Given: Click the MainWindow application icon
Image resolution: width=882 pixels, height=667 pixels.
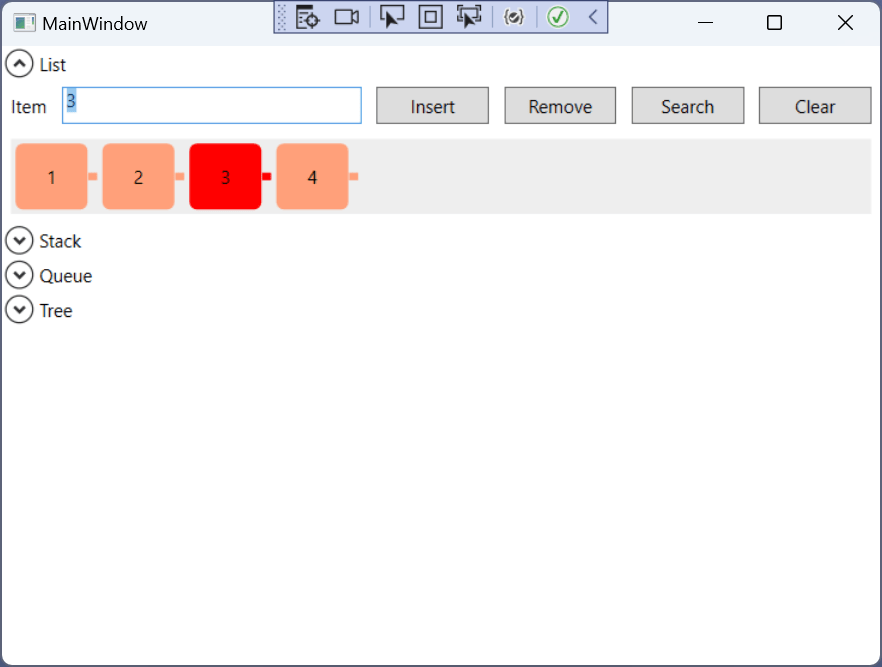Looking at the screenshot, I should point(22,21).
